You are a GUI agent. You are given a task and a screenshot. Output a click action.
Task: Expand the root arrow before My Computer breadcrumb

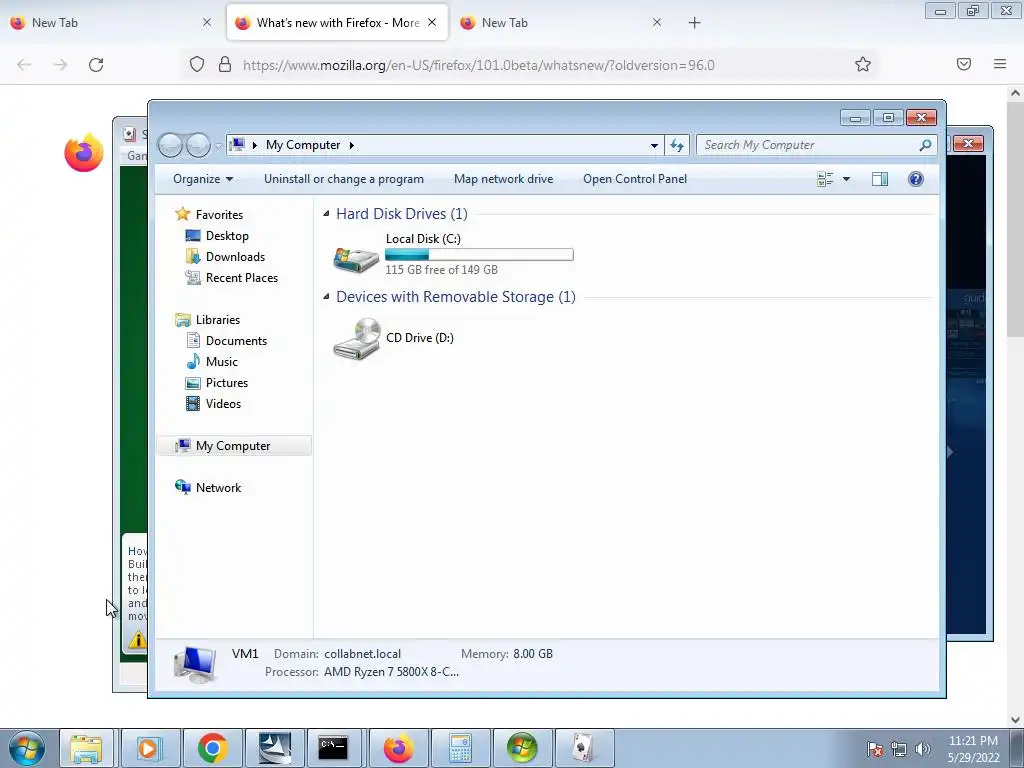255,145
